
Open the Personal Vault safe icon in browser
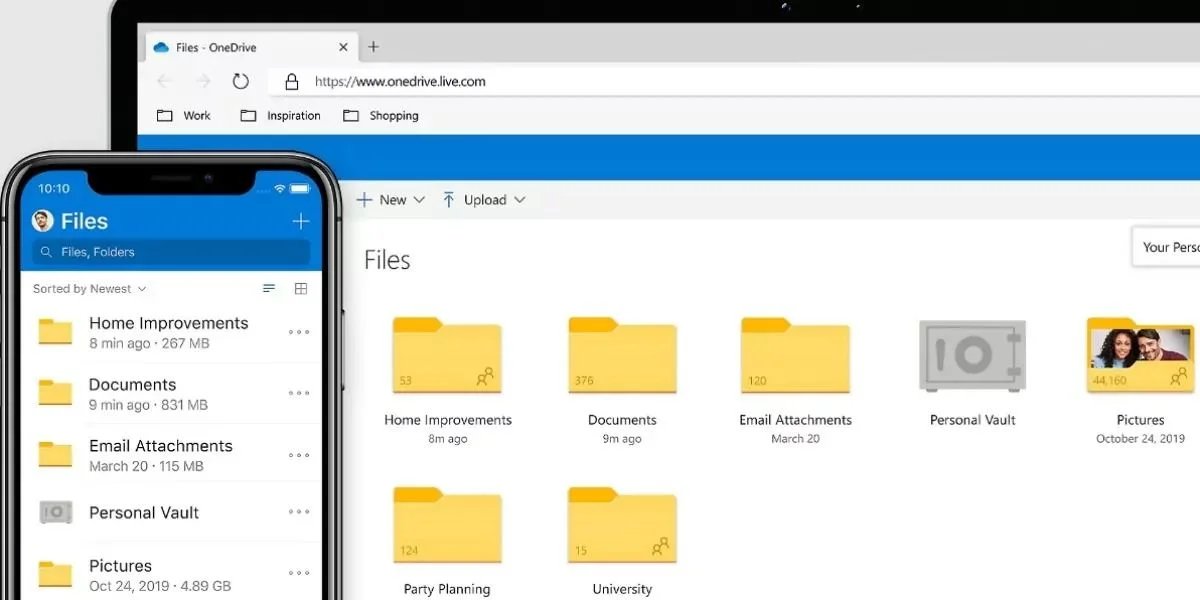[x=972, y=356]
